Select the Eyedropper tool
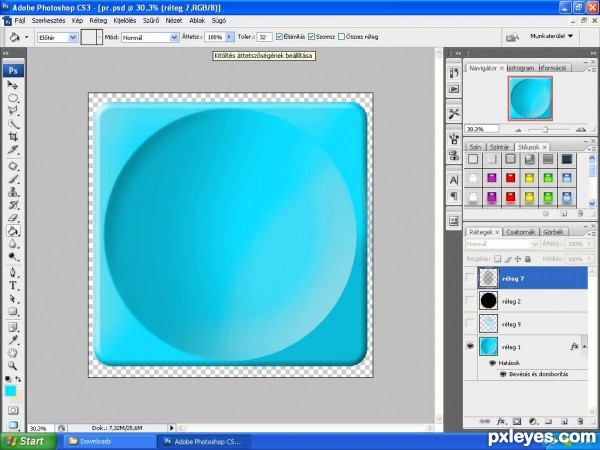600x450 pixels. (x=13, y=340)
